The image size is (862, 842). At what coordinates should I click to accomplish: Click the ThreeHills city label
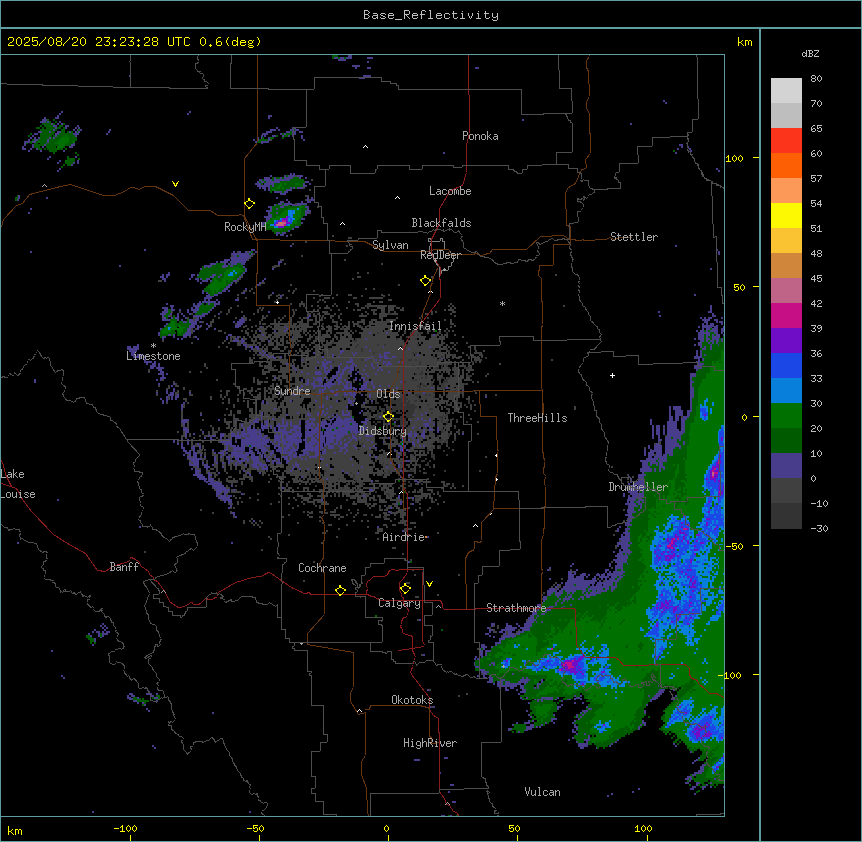pos(537,418)
